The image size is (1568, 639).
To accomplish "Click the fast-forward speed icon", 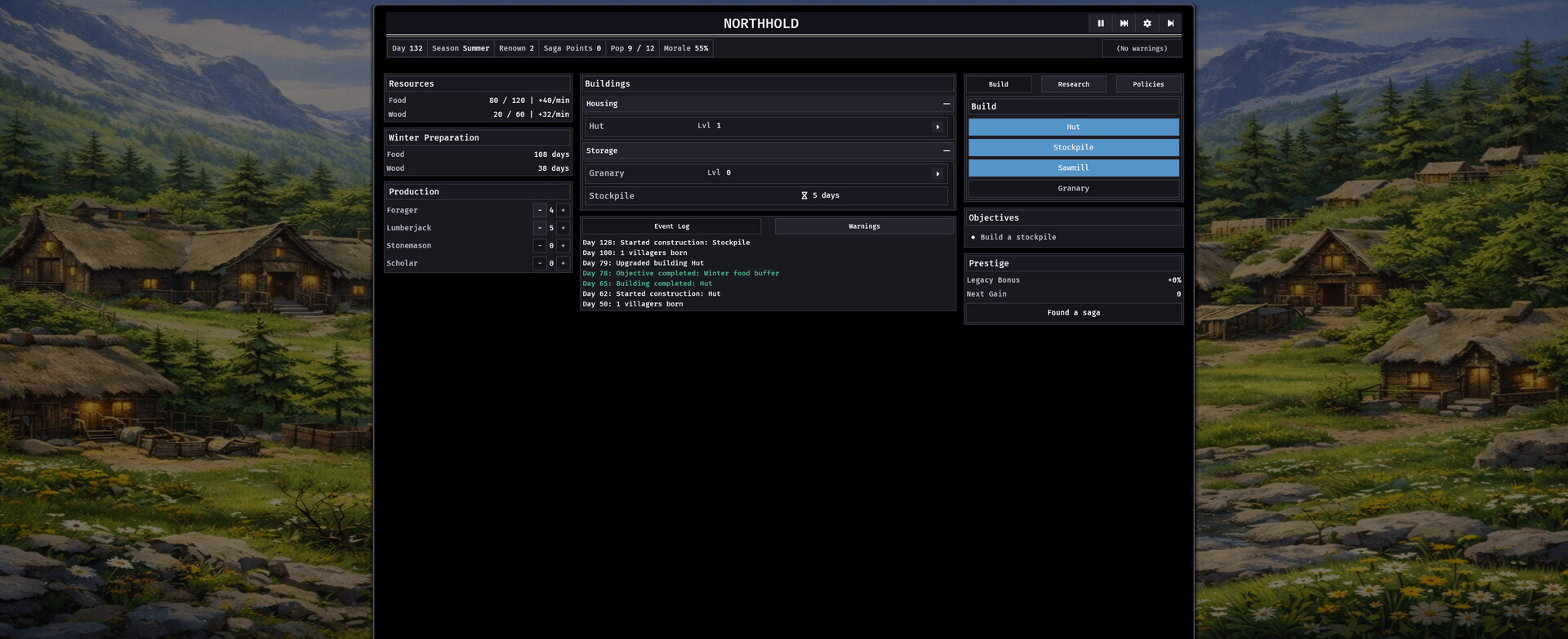I will (1124, 24).
